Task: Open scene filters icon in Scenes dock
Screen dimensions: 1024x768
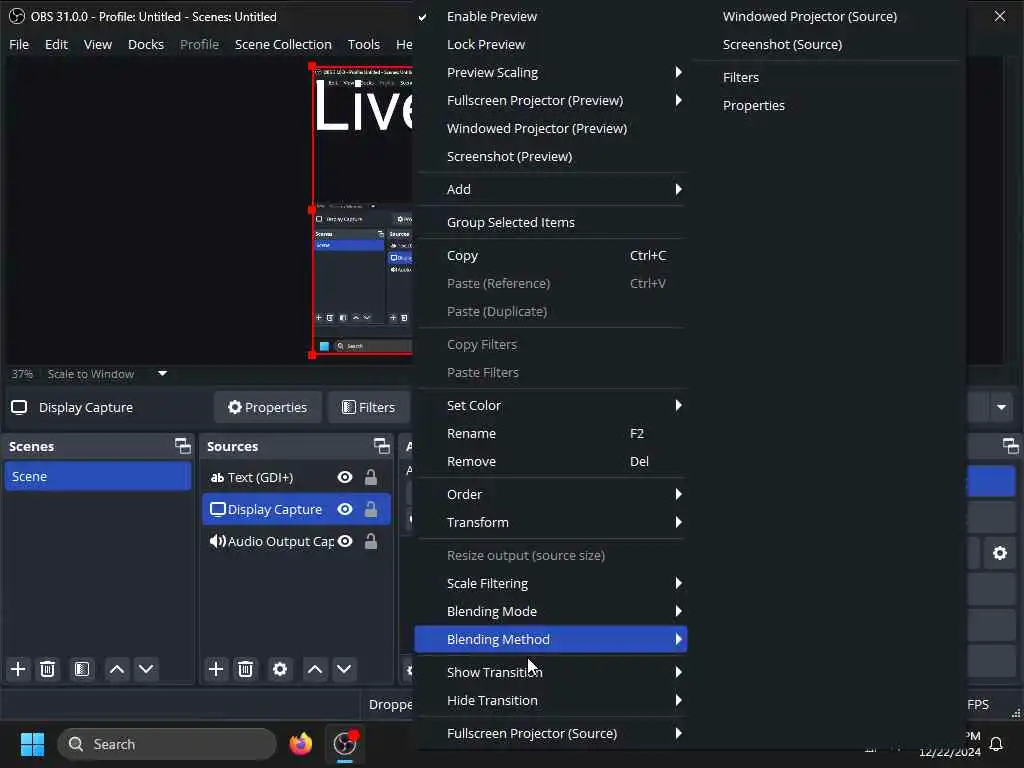Action: [82, 669]
